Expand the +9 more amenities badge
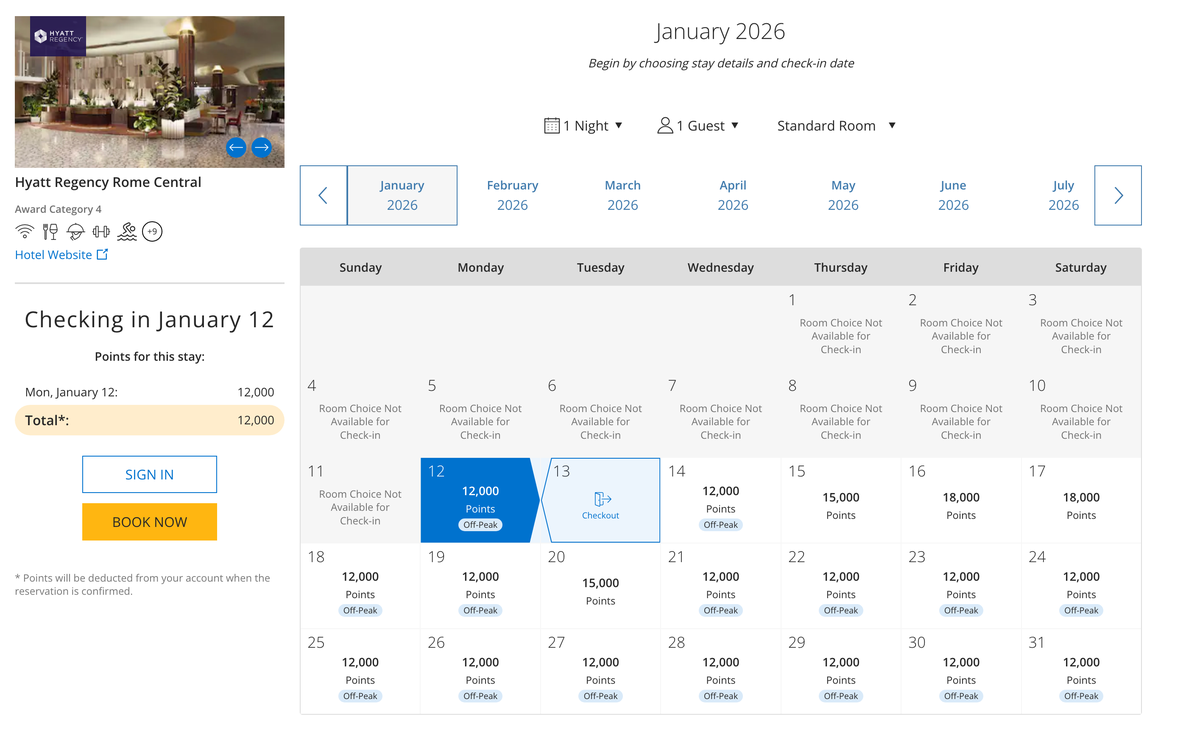Viewport: 1200px width, 730px height. point(152,232)
